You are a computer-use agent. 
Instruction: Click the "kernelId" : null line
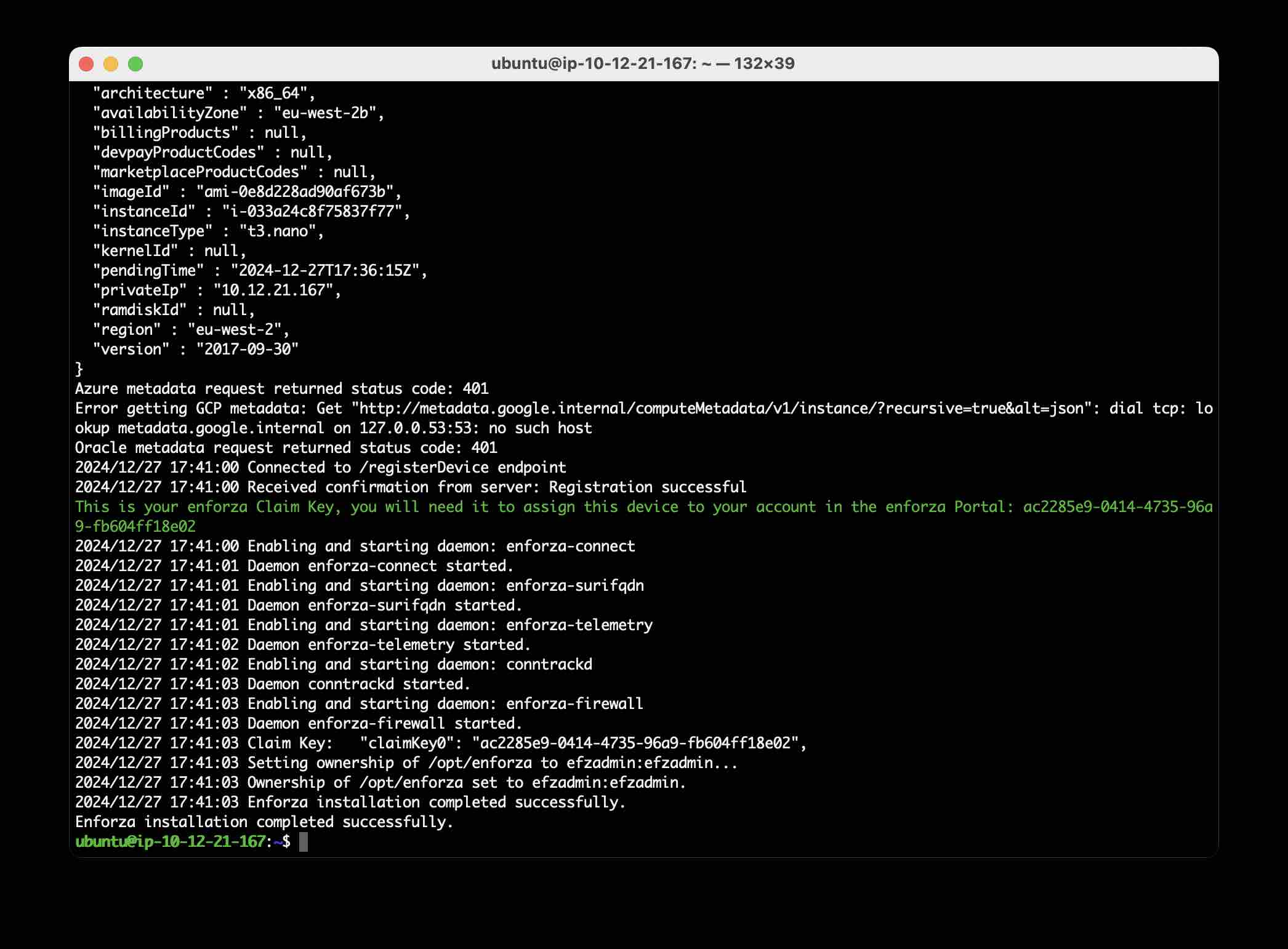(169, 250)
